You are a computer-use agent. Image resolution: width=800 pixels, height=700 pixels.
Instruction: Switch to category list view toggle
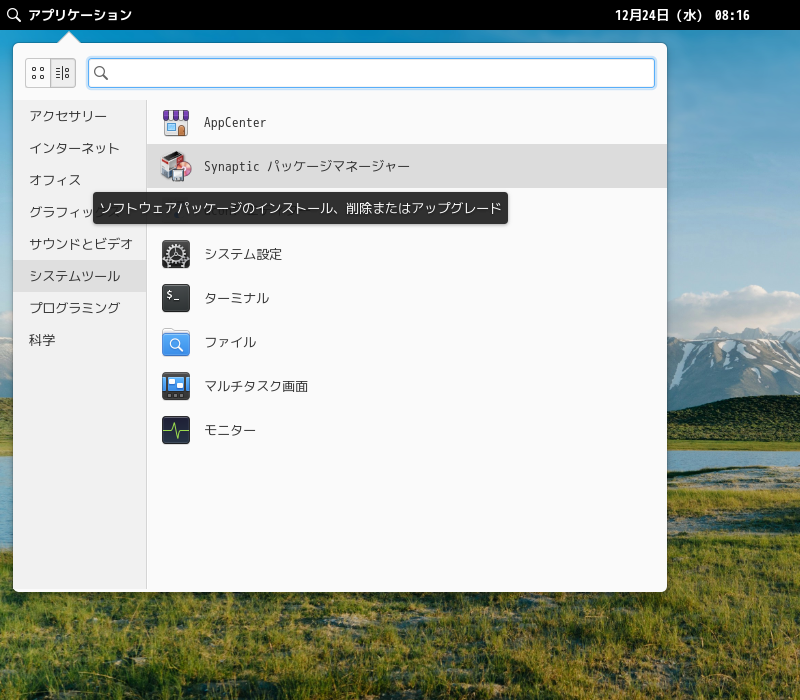tap(63, 73)
